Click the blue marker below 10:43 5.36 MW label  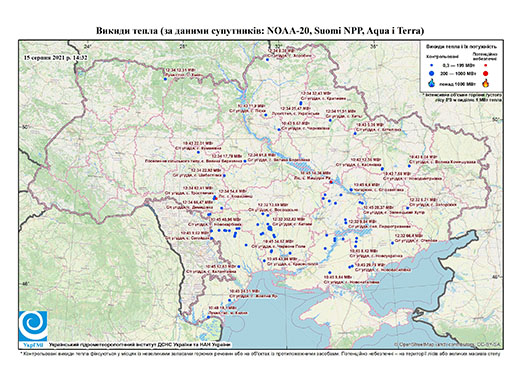[x=355, y=133]
